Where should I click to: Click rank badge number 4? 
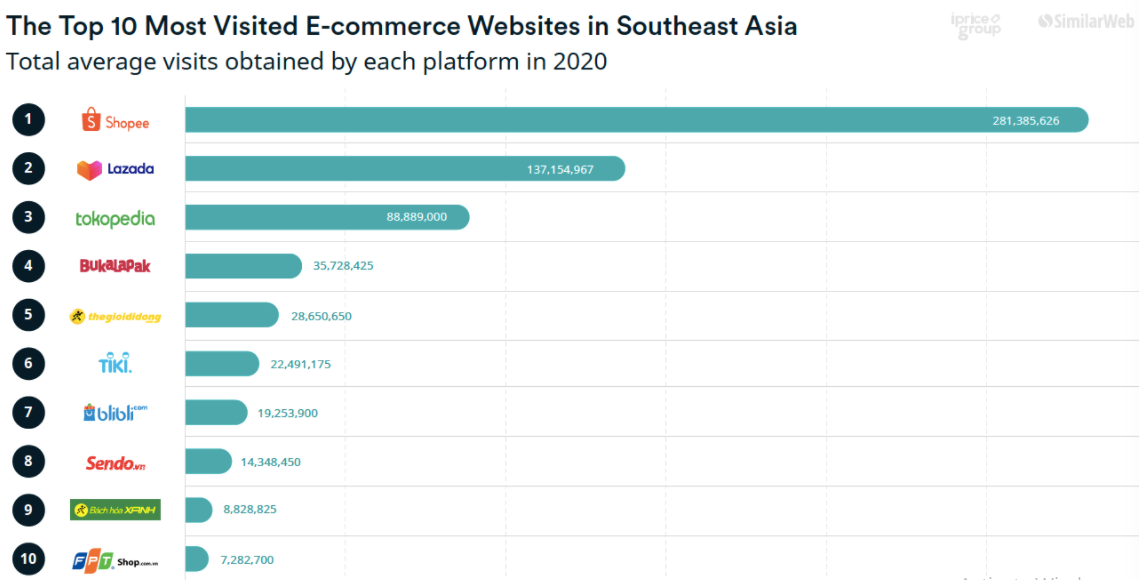[x=28, y=266]
